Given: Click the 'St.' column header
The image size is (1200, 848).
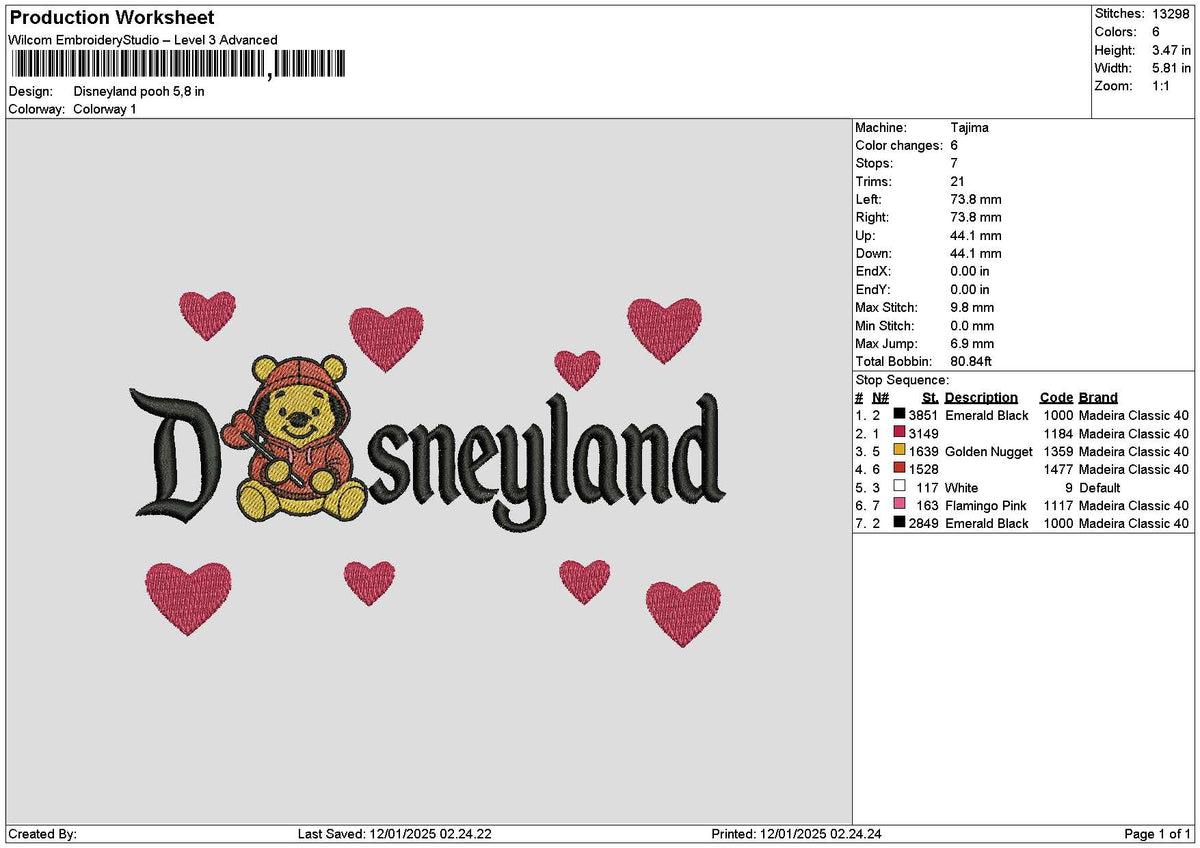Looking at the screenshot, I should (930, 398).
